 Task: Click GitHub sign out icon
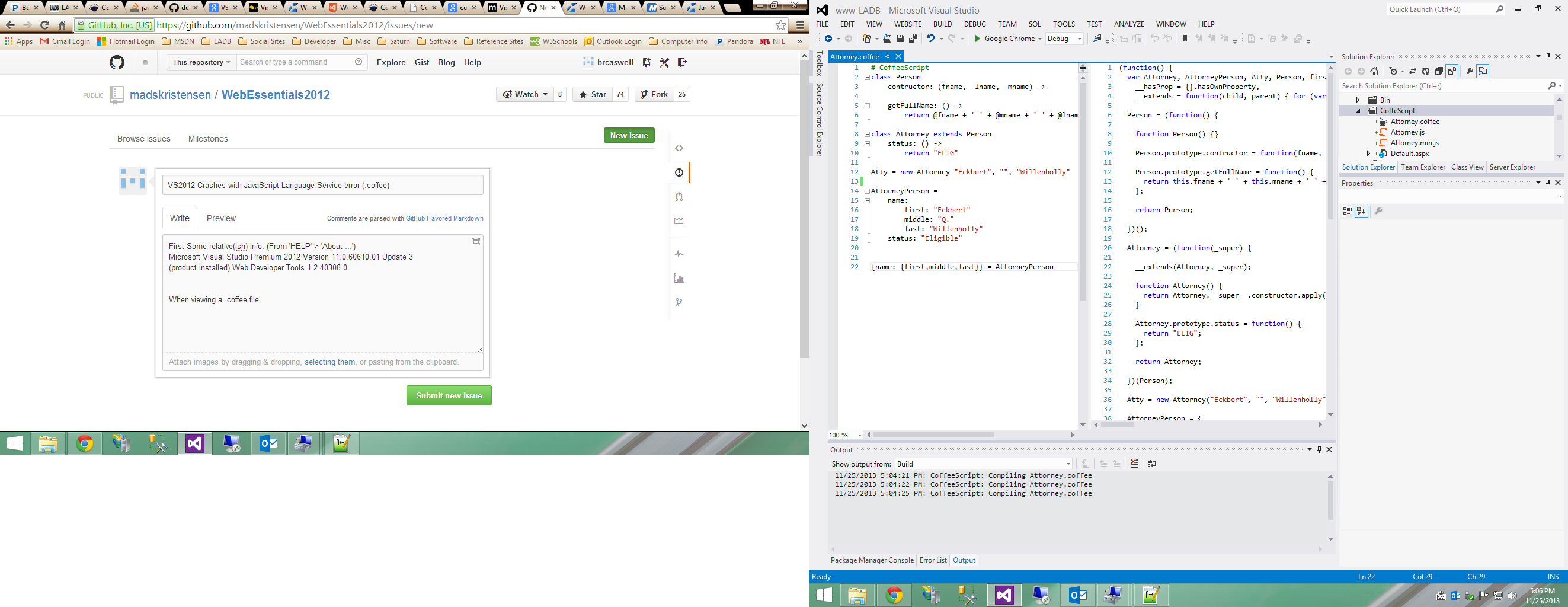[x=681, y=62]
